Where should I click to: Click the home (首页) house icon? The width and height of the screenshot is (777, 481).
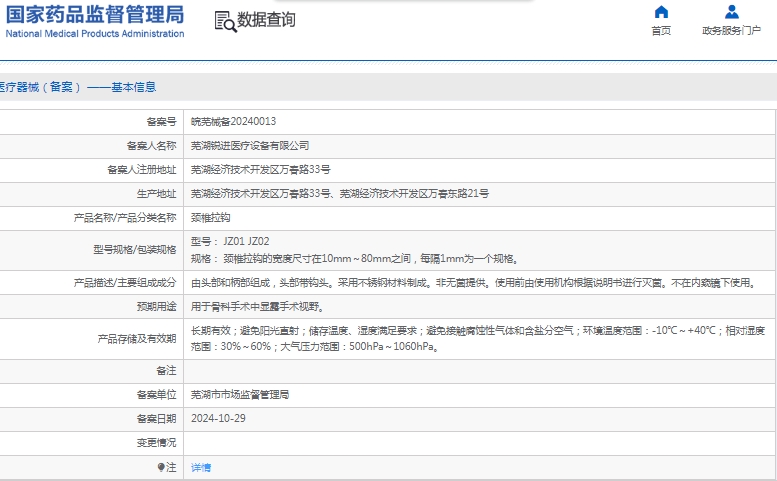click(661, 11)
